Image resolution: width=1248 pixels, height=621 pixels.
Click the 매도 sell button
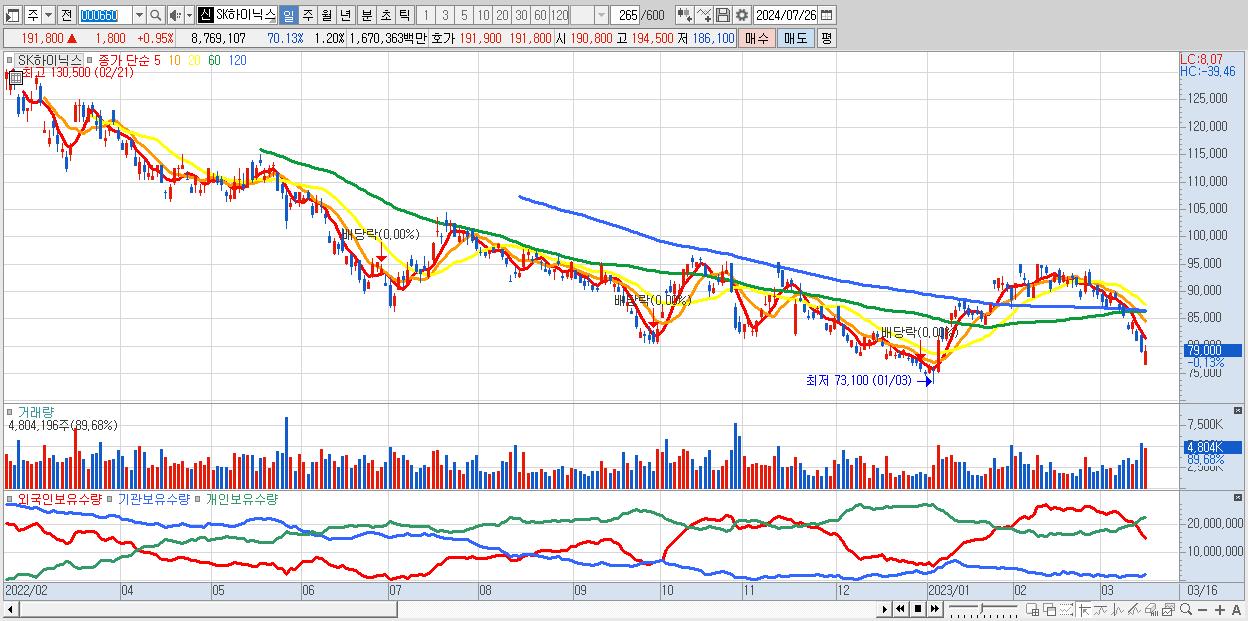pos(795,38)
